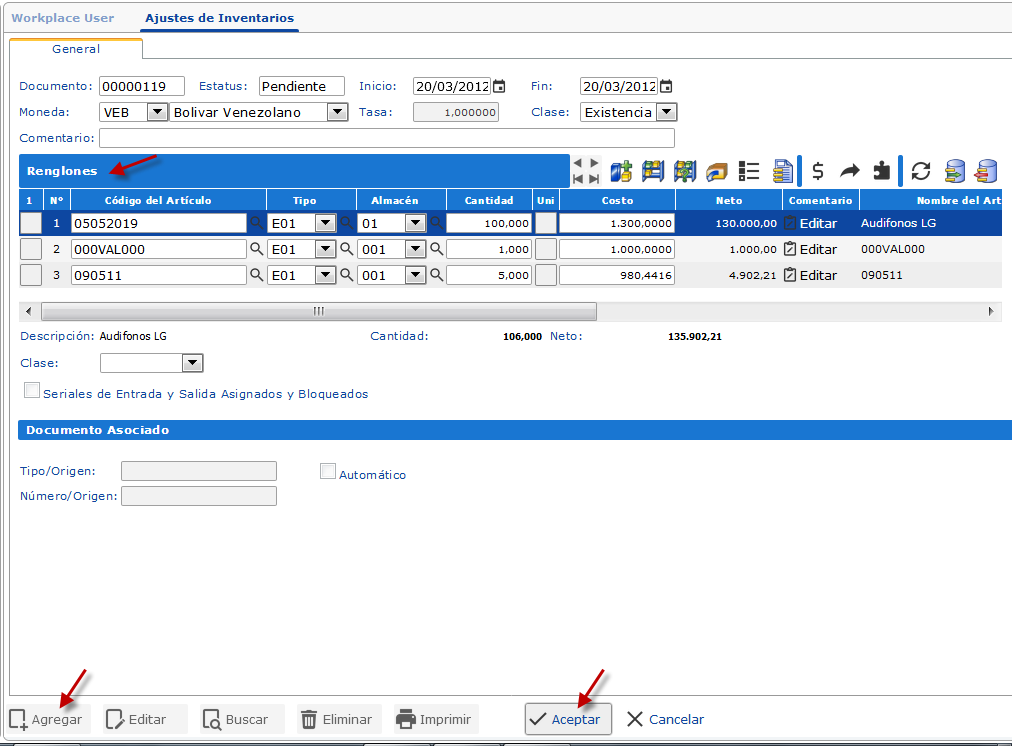Open the calendar picker next to Inicio date
The width and height of the screenshot is (1012, 746).
coord(499,86)
